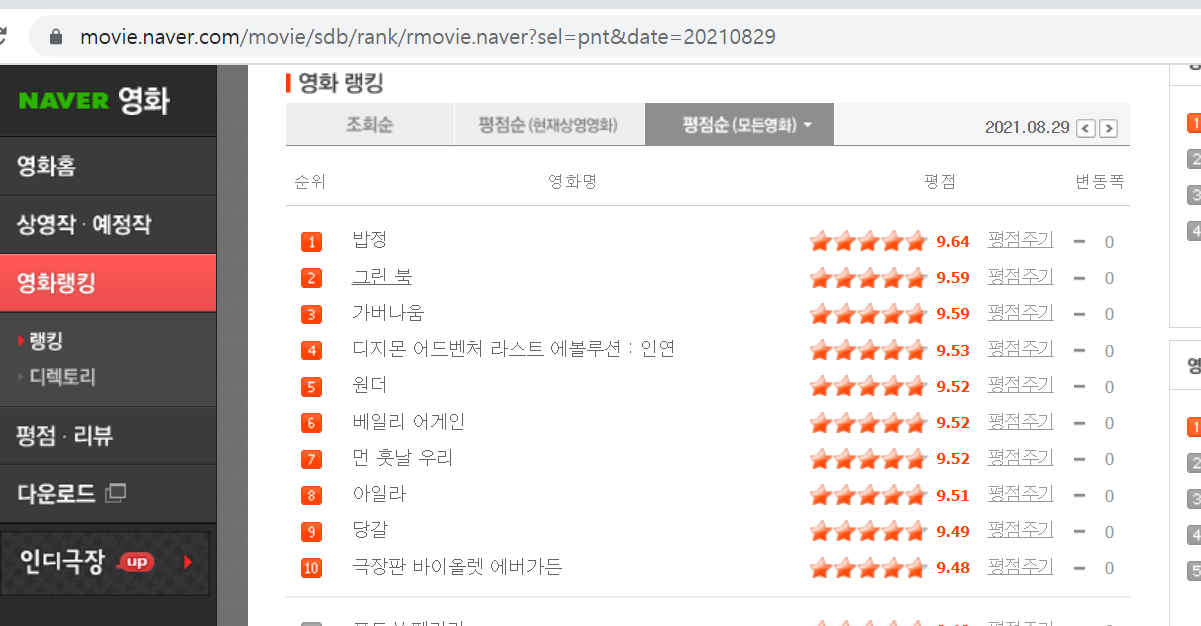Click 랭킹 submenu link
The height and width of the screenshot is (626, 1201).
tap(46, 341)
